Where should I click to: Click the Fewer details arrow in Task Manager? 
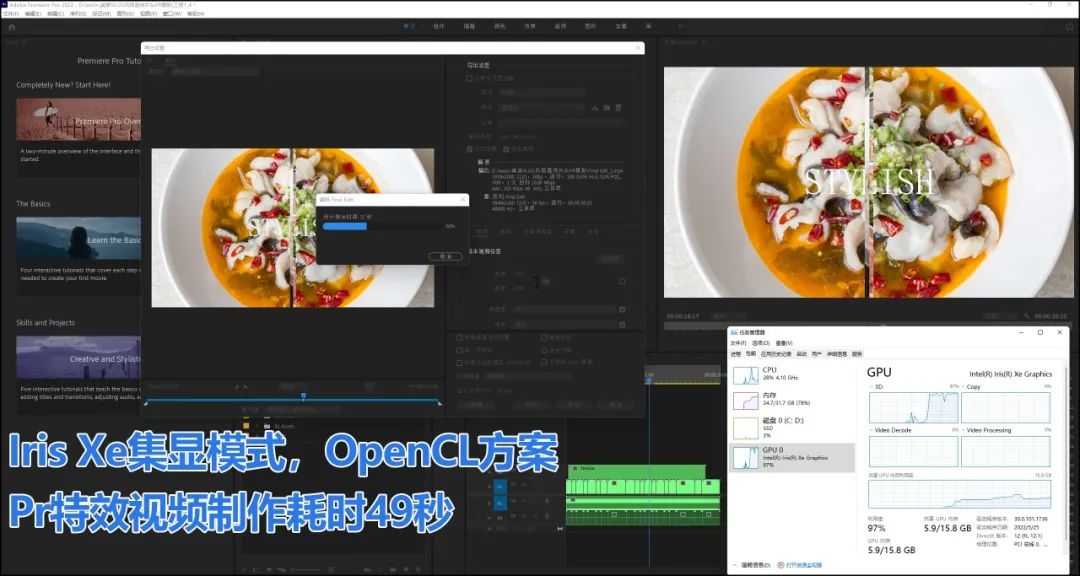click(735, 565)
